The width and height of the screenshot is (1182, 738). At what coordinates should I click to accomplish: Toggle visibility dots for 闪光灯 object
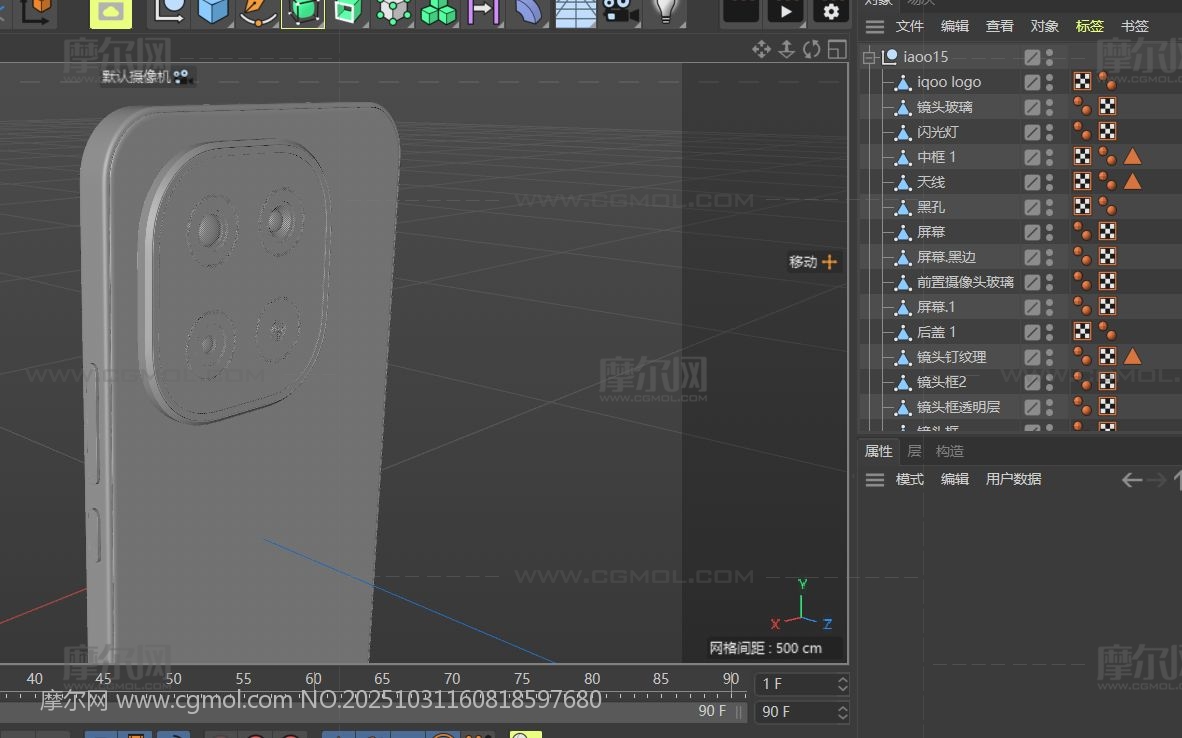[x=1049, y=132]
